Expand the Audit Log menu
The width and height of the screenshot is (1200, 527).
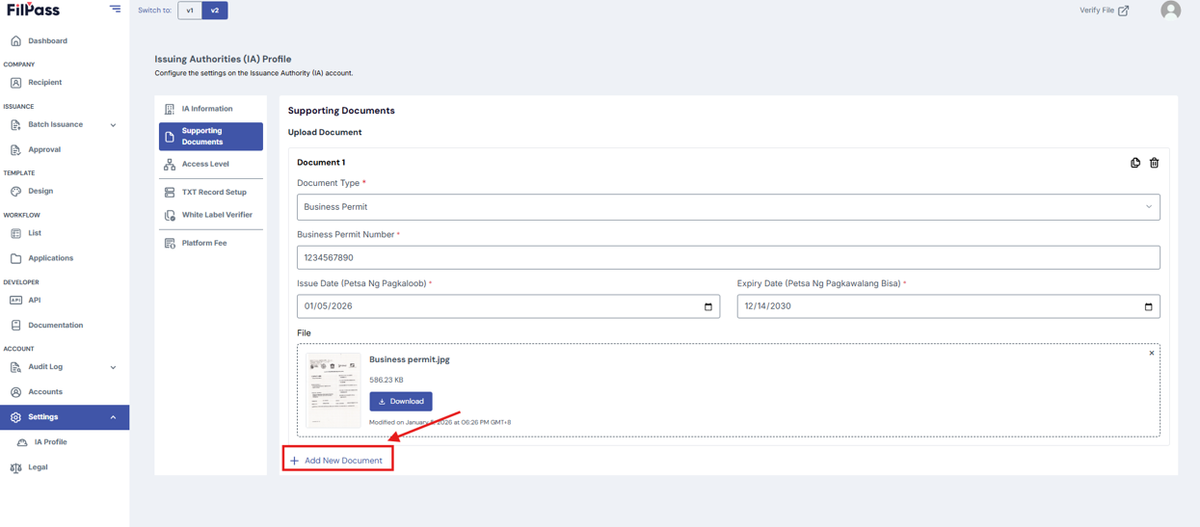64,367
